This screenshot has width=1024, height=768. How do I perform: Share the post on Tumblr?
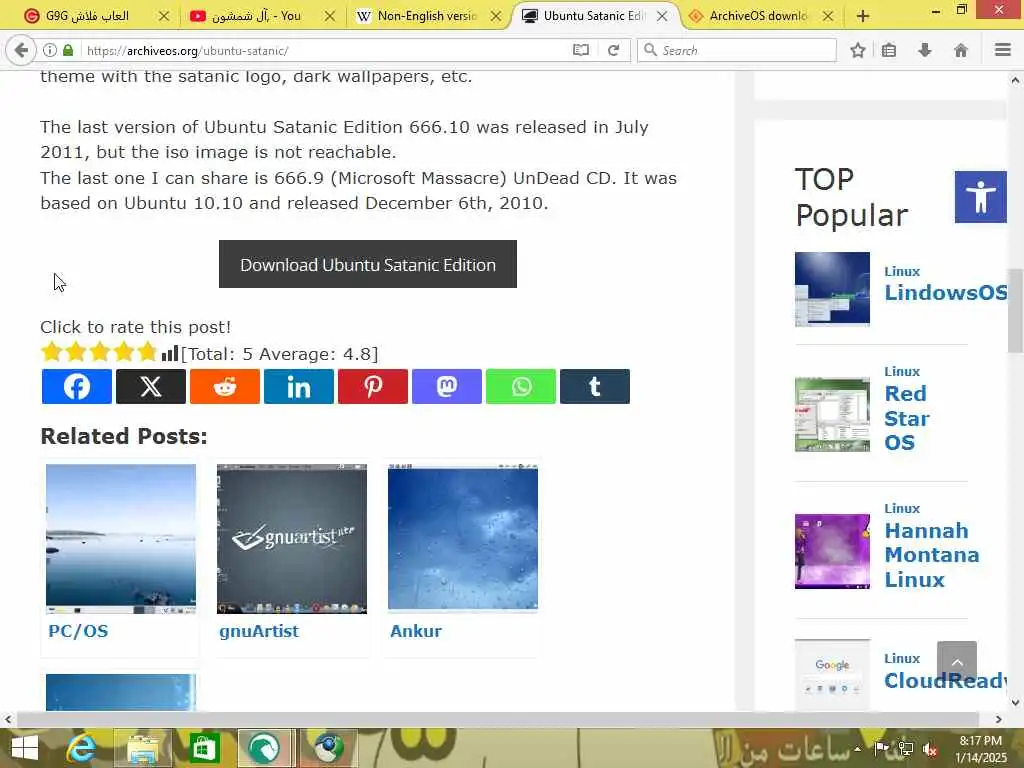click(595, 387)
